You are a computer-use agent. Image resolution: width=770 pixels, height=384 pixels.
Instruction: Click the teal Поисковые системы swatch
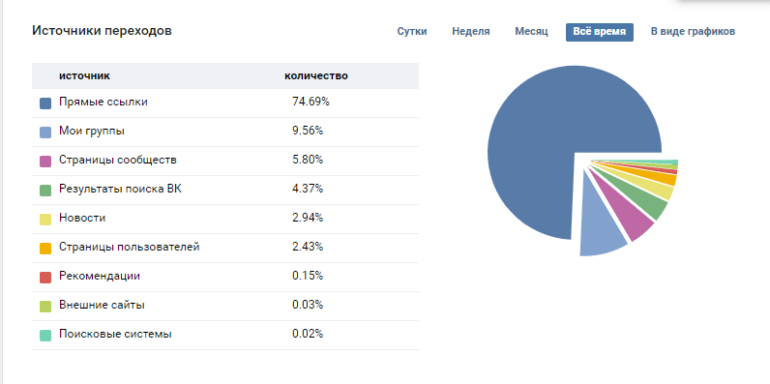tap(45, 335)
